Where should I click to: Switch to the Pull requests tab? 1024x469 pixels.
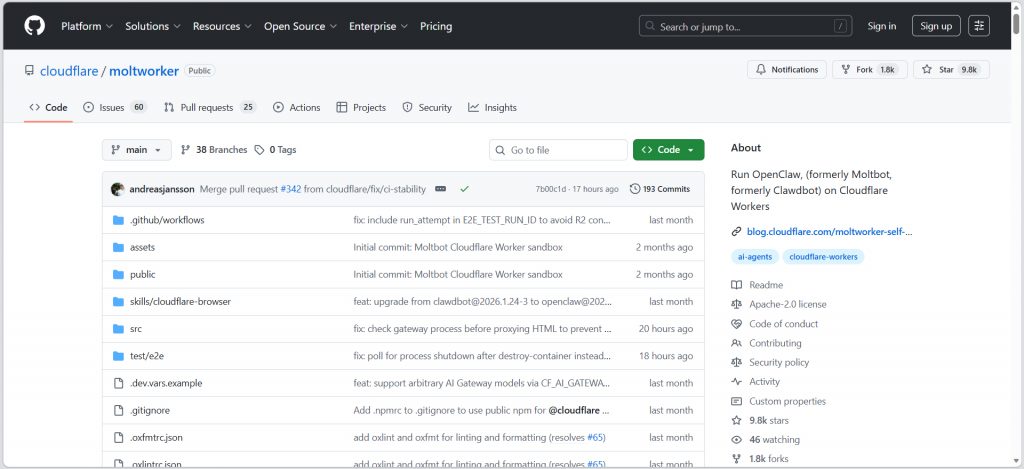click(x=210, y=108)
